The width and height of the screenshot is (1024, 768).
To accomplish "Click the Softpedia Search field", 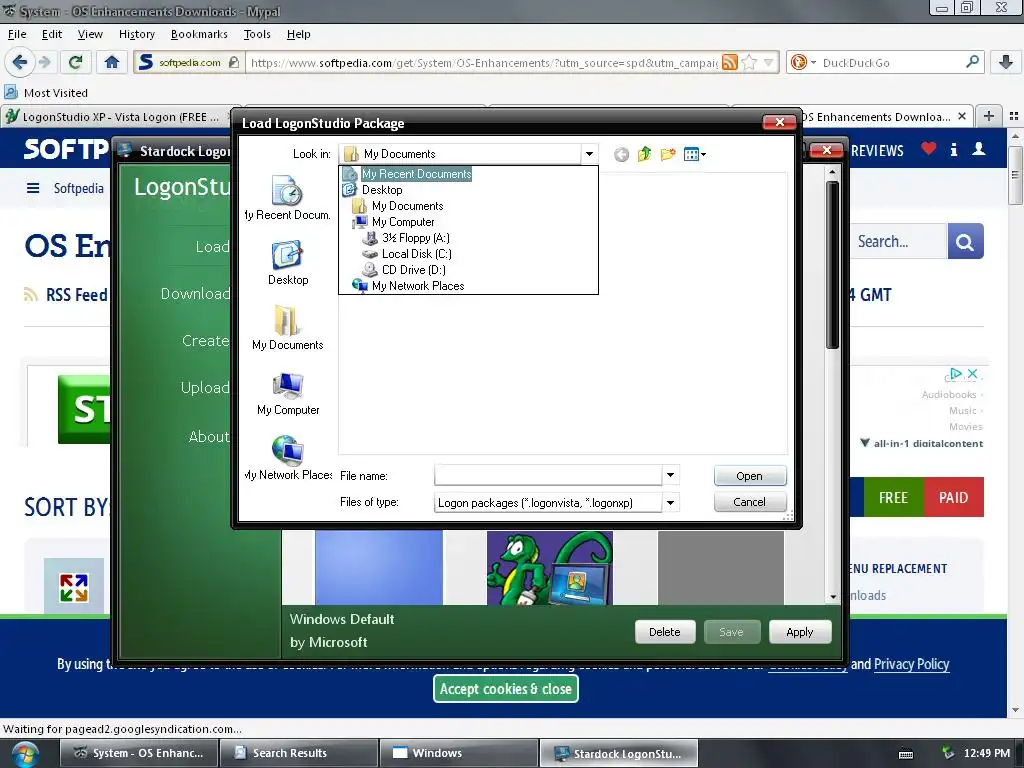I will 898,242.
